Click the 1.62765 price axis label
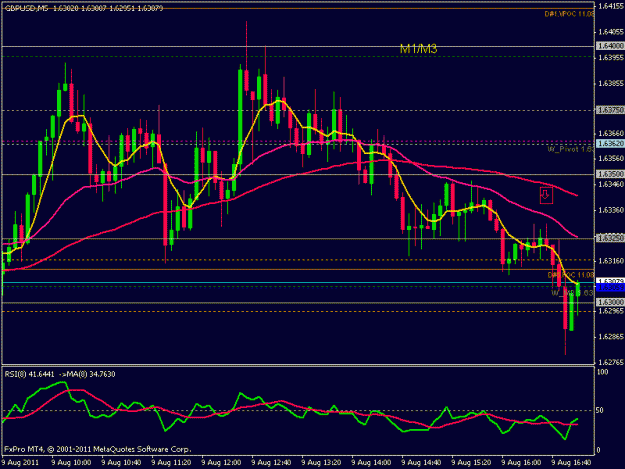The width and height of the screenshot is (625, 469). coord(611,362)
